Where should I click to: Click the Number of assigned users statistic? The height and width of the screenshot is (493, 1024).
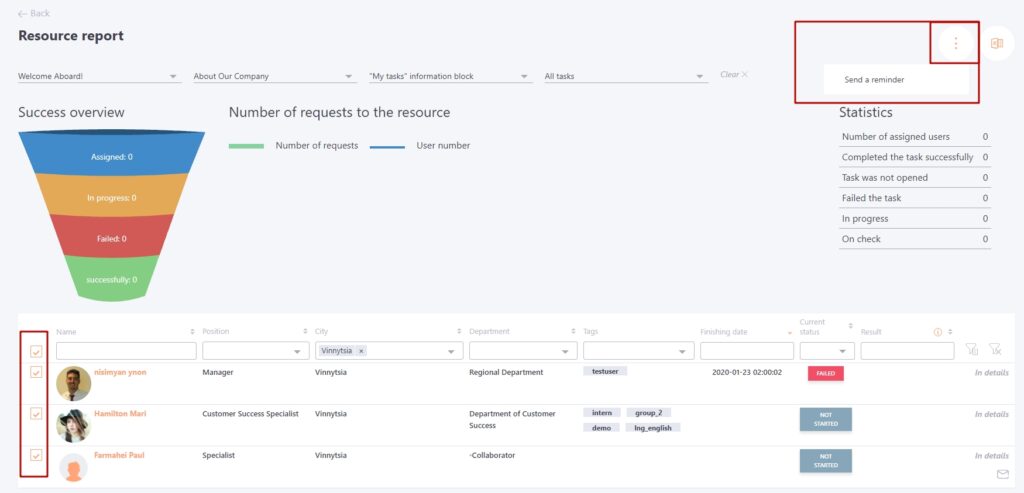[x=914, y=137]
